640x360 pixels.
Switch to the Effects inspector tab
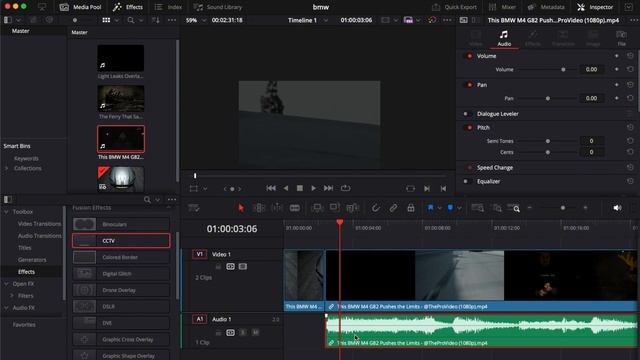[533, 38]
